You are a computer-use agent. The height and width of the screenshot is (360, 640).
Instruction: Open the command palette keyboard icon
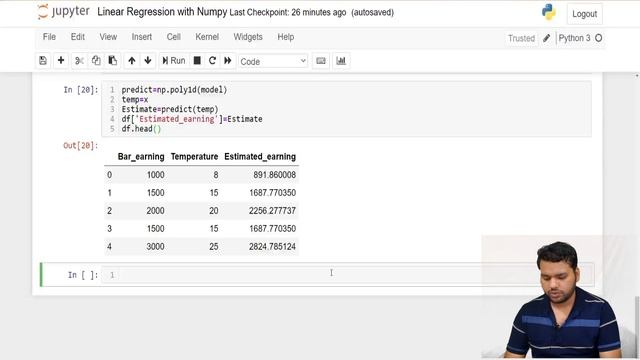(x=321, y=61)
